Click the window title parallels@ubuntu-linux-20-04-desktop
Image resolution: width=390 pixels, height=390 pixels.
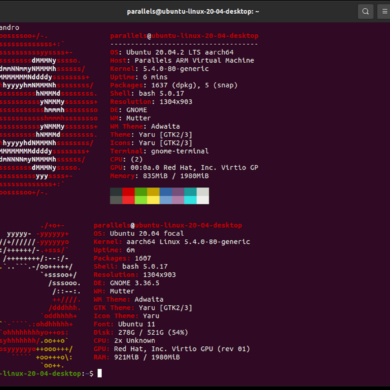click(x=193, y=12)
